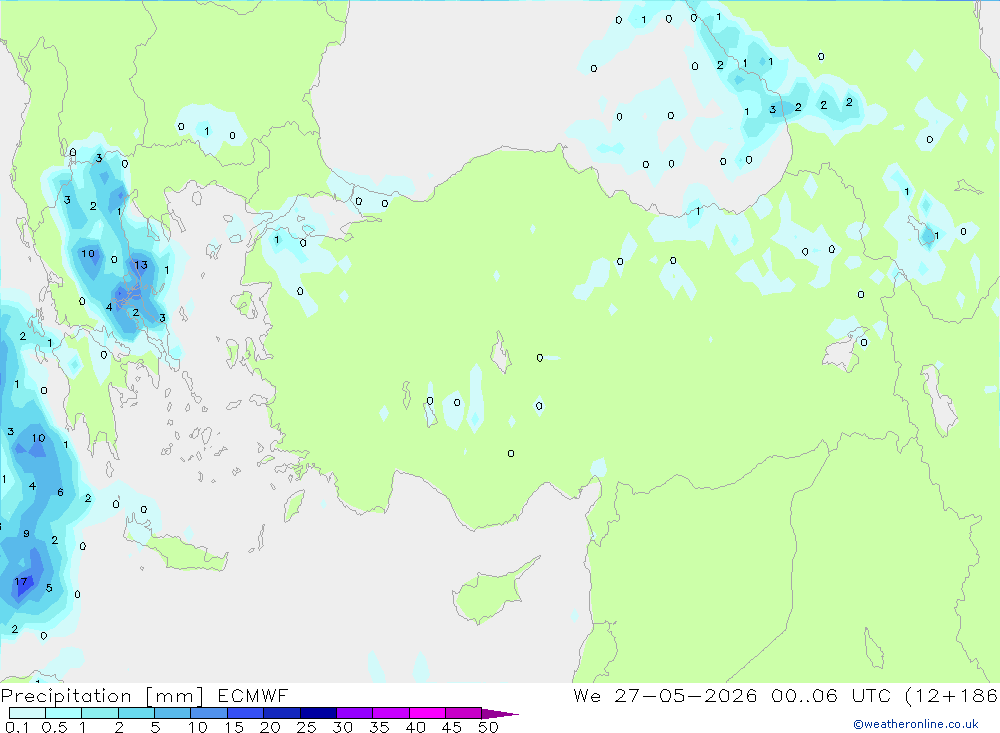
Task: Choose the 25–30 mm legend swatch
Action: (x=318, y=713)
